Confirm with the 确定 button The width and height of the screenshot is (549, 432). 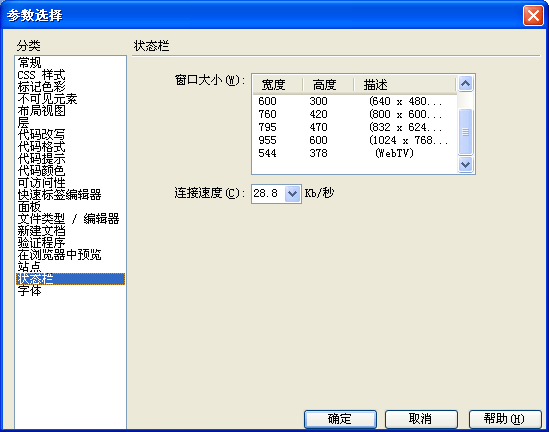click(x=340, y=419)
